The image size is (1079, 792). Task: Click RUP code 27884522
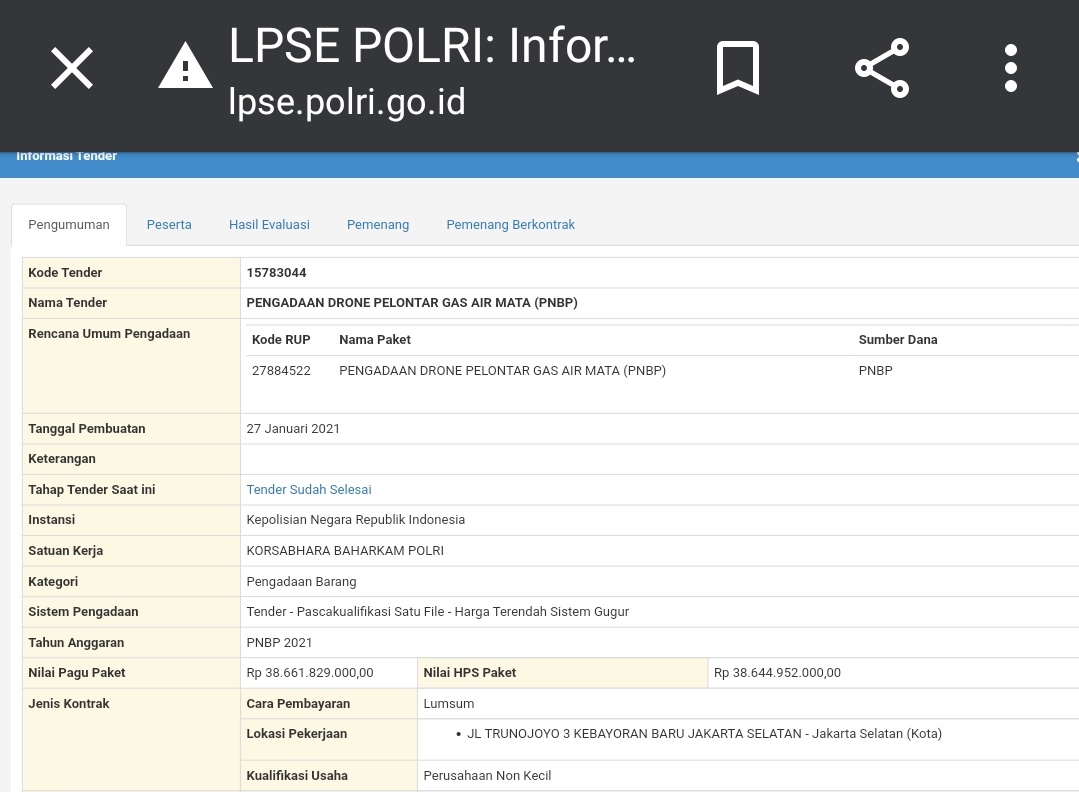click(281, 370)
